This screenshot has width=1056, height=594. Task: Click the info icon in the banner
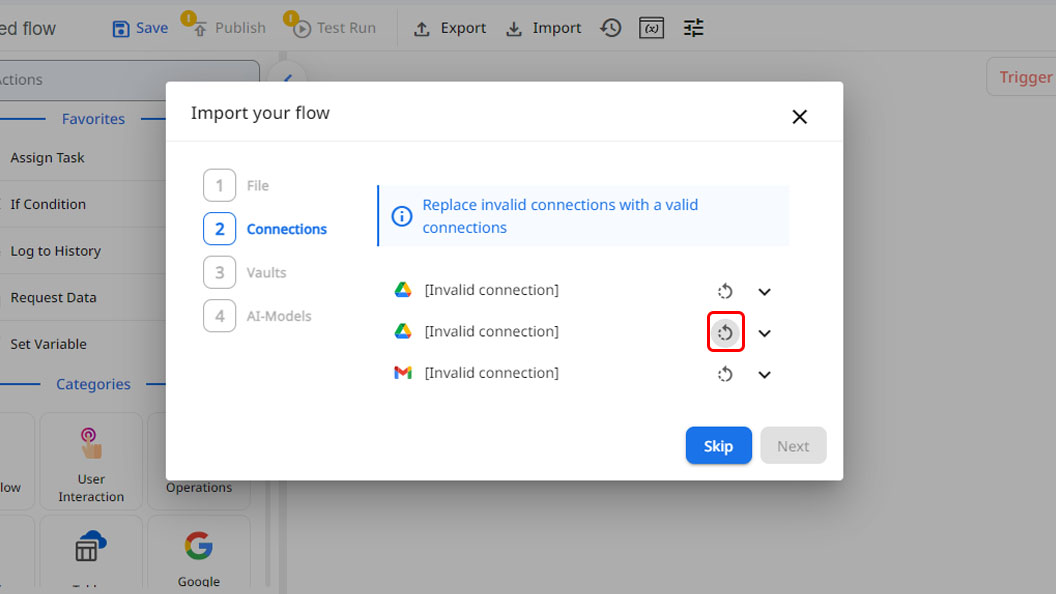coord(402,216)
